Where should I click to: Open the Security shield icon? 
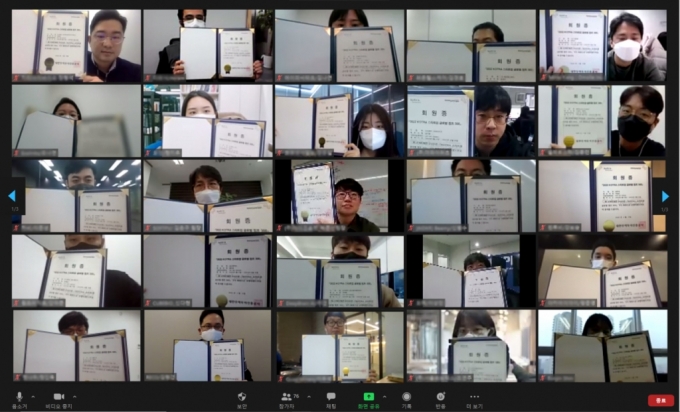click(241, 398)
